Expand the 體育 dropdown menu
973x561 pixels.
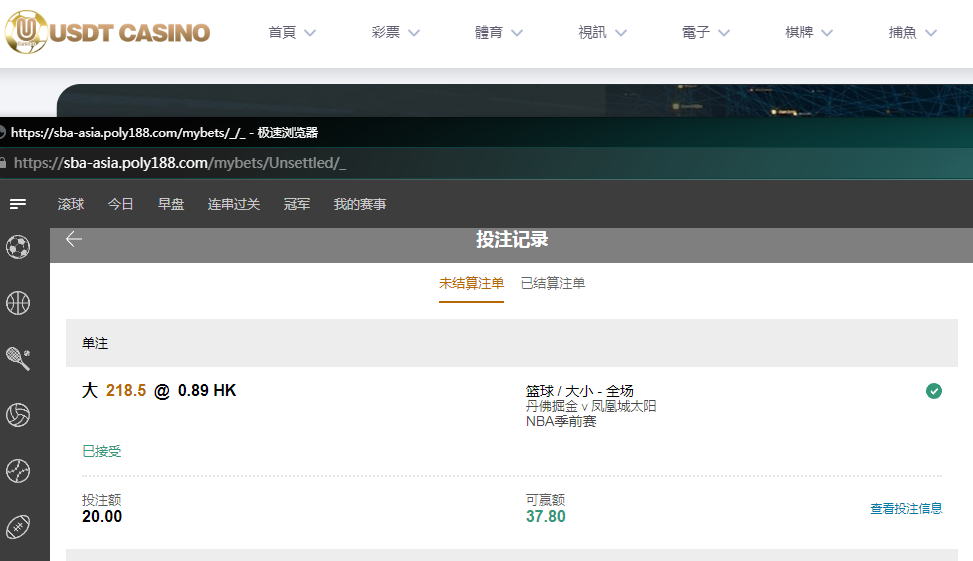pos(499,33)
